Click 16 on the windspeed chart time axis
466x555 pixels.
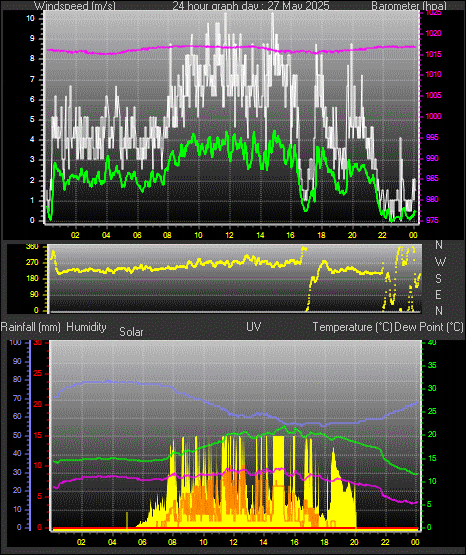pos(290,235)
